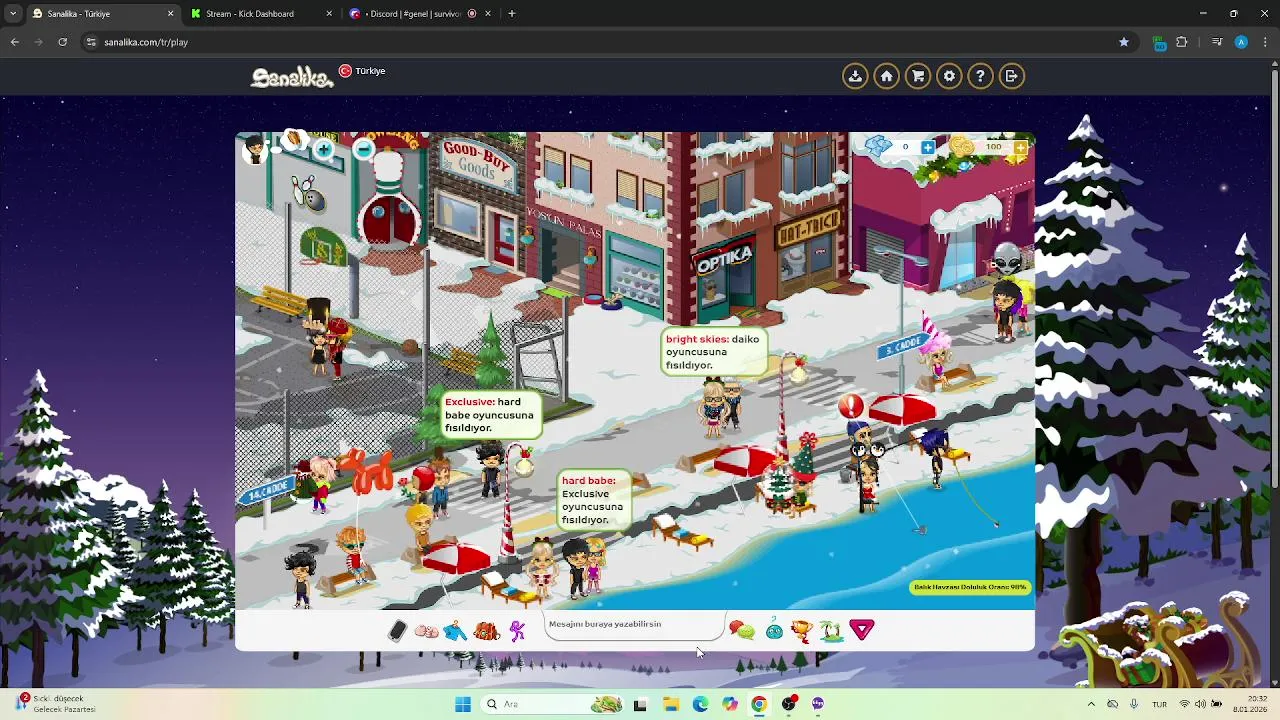Screen dimensions: 1280x720
Task: Expand the Chrome tab search dropdown
Action: click(x=12, y=14)
